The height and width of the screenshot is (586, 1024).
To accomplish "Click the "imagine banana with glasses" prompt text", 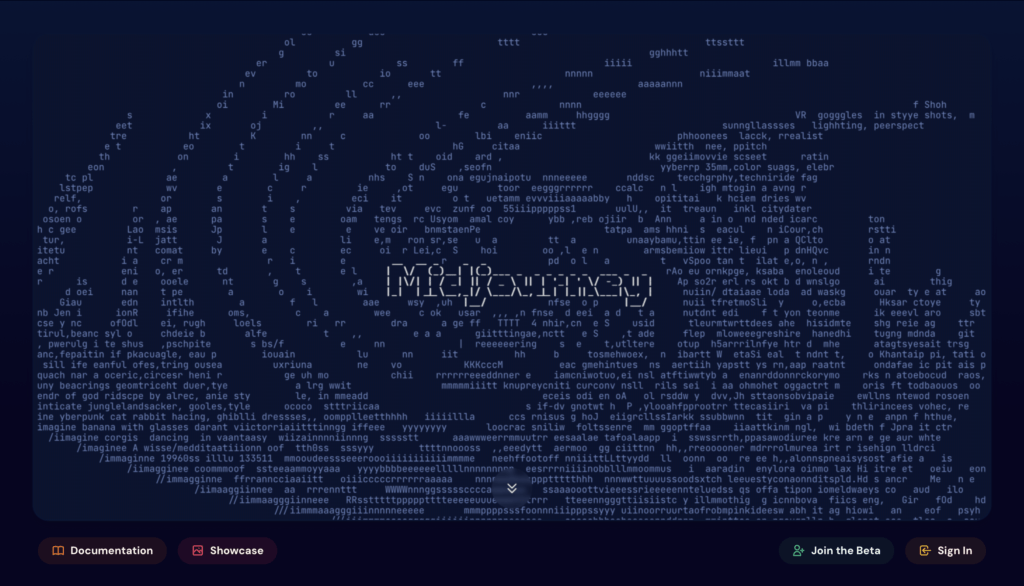I will [113, 427].
